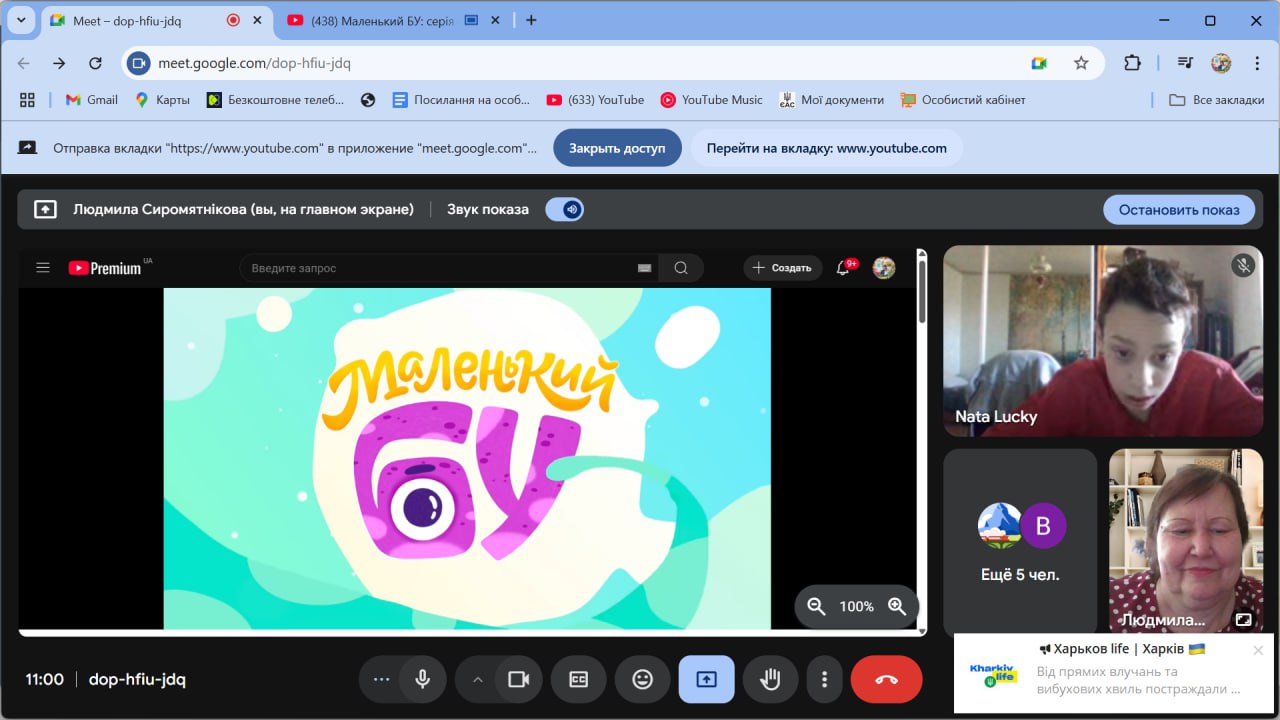Expand the Все закладки folder
Viewport: 1280px width, 720px height.
point(1217,100)
